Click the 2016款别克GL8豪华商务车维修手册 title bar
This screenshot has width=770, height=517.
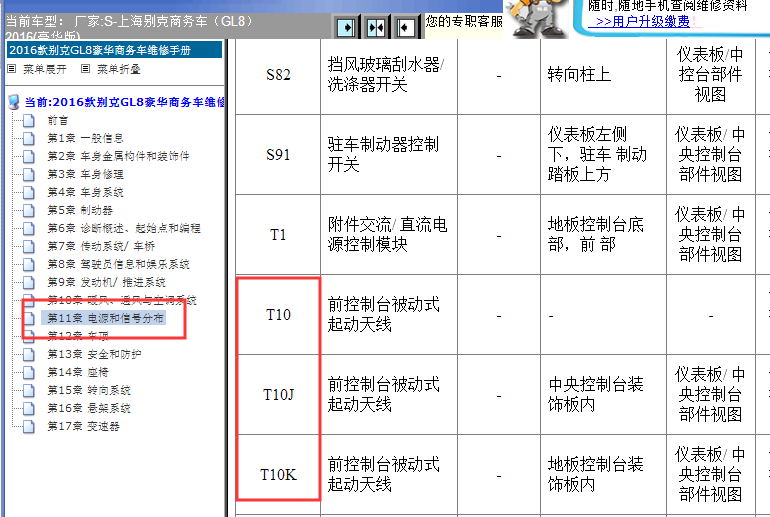point(114,50)
